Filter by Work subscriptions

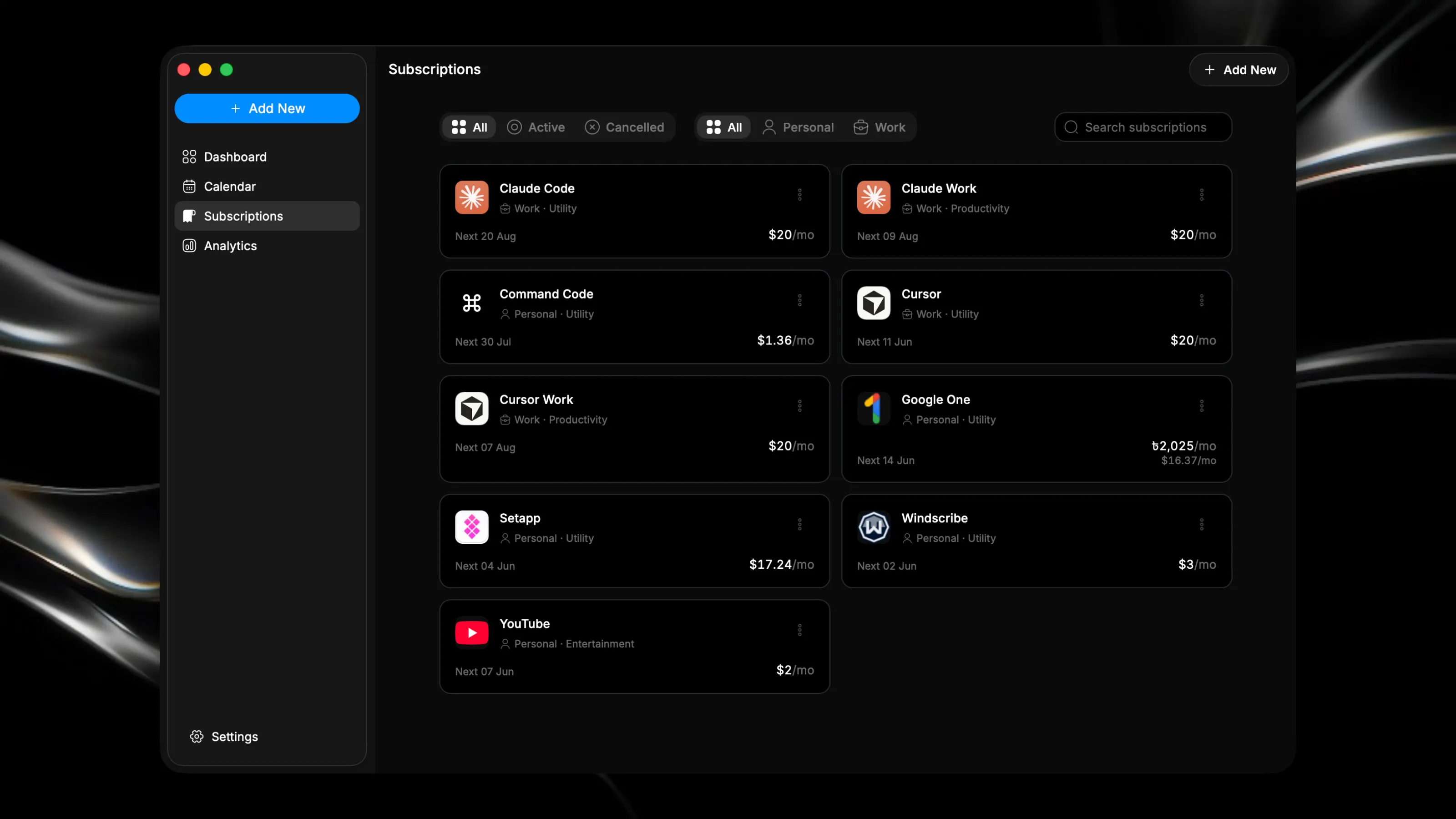click(x=880, y=127)
